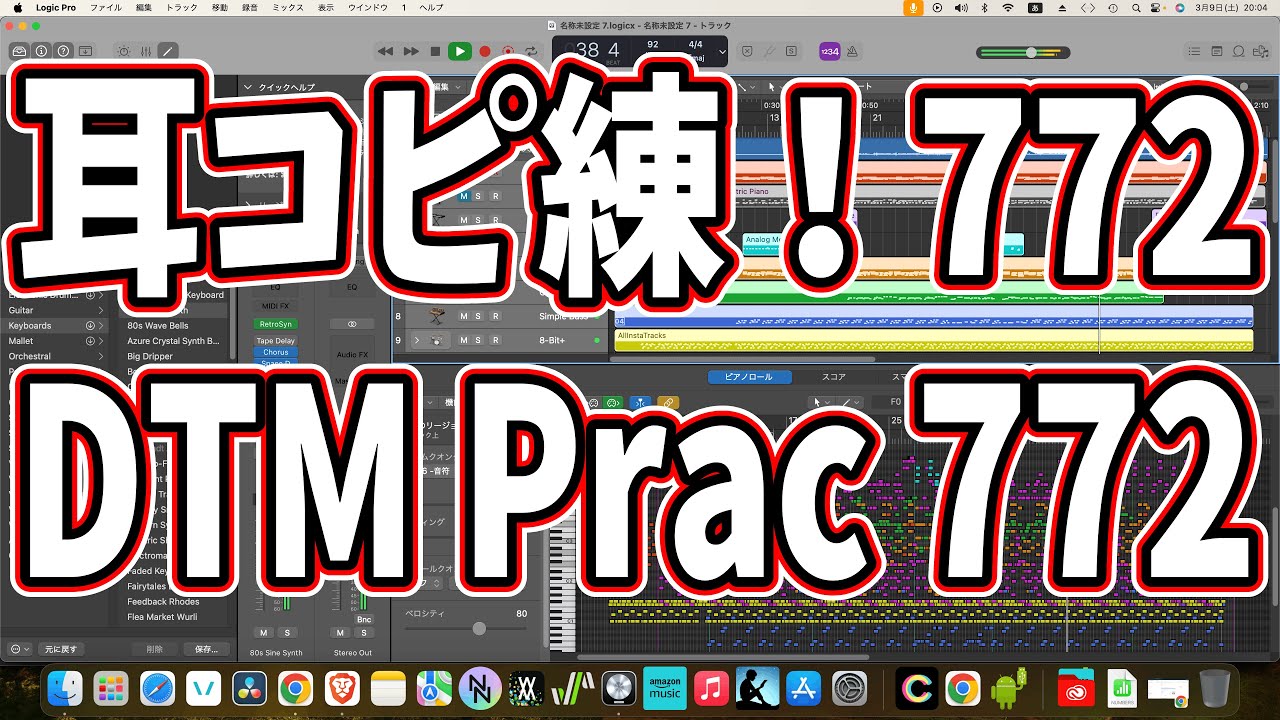Open the Browsers media icon
Screen dimensions: 1280x720
(x=1261, y=51)
